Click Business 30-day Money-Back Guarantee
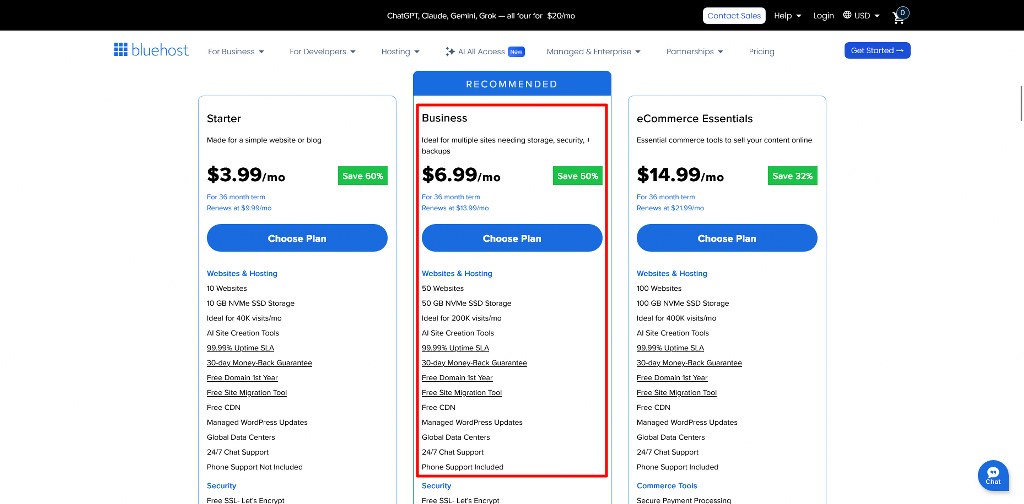The height and width of the screenshot is (504, 1024). click(474, 363)
